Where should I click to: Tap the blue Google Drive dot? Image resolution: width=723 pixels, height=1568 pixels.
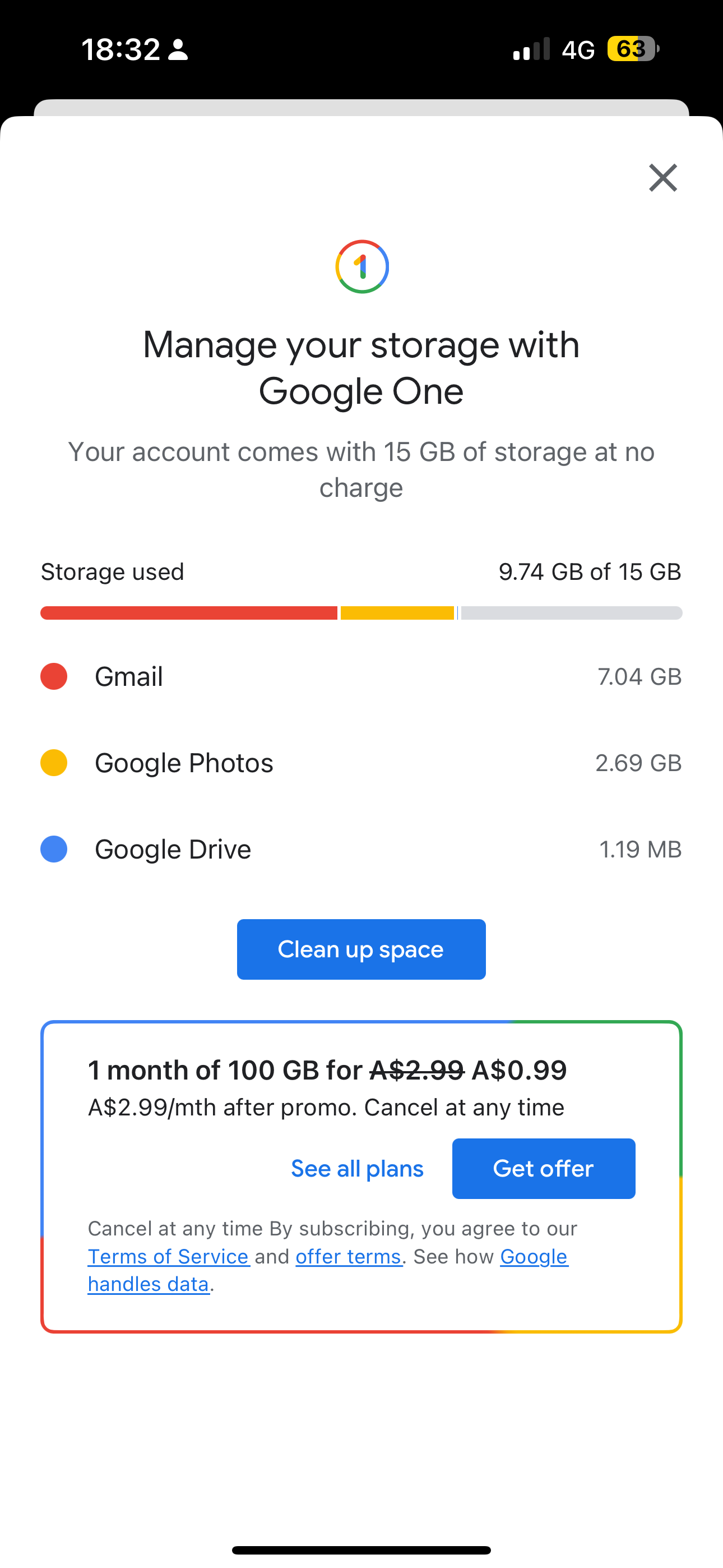[x=54, y=849]
